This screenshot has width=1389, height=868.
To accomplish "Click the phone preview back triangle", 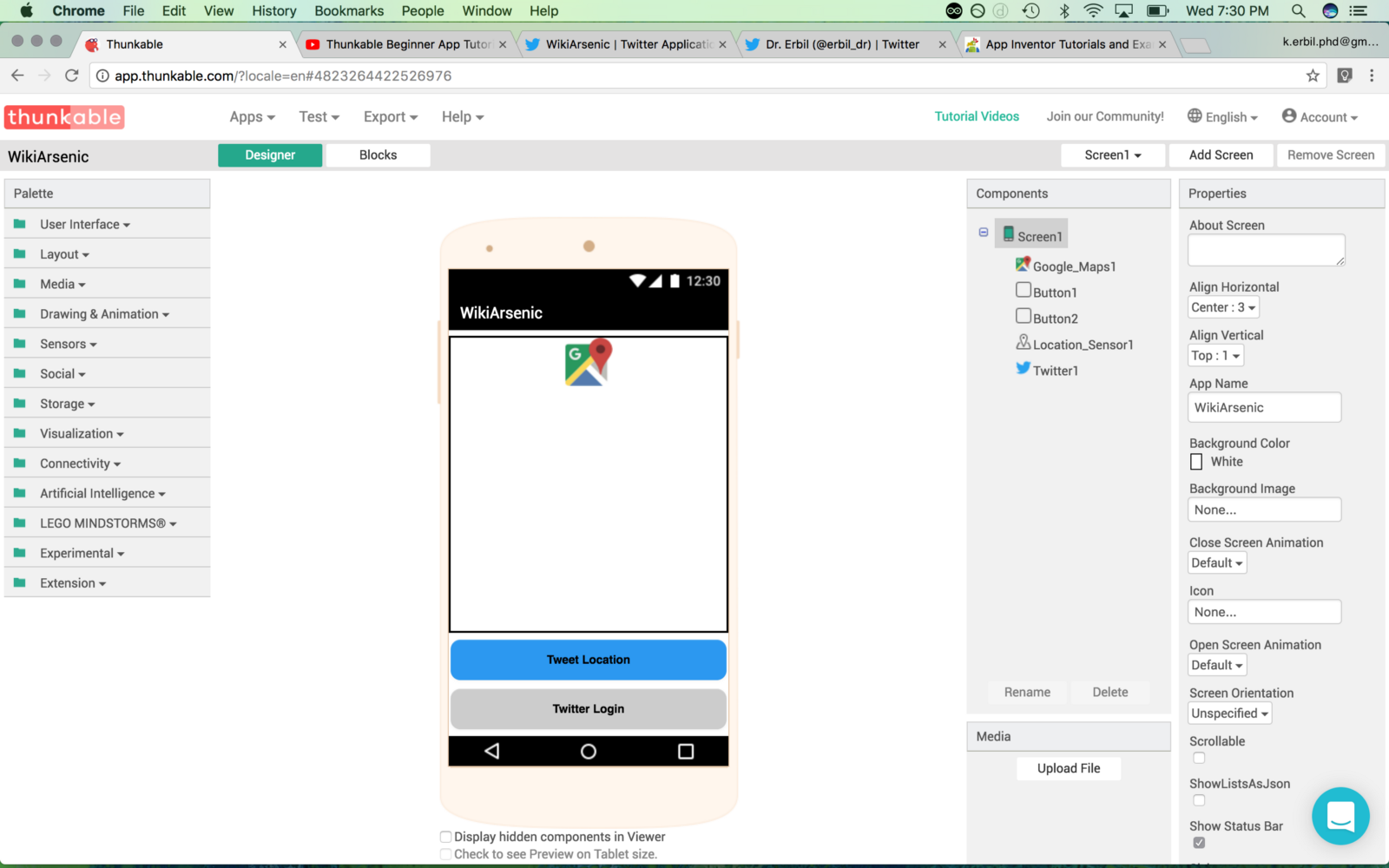I will pyautogui.click(x=492, y=751).
